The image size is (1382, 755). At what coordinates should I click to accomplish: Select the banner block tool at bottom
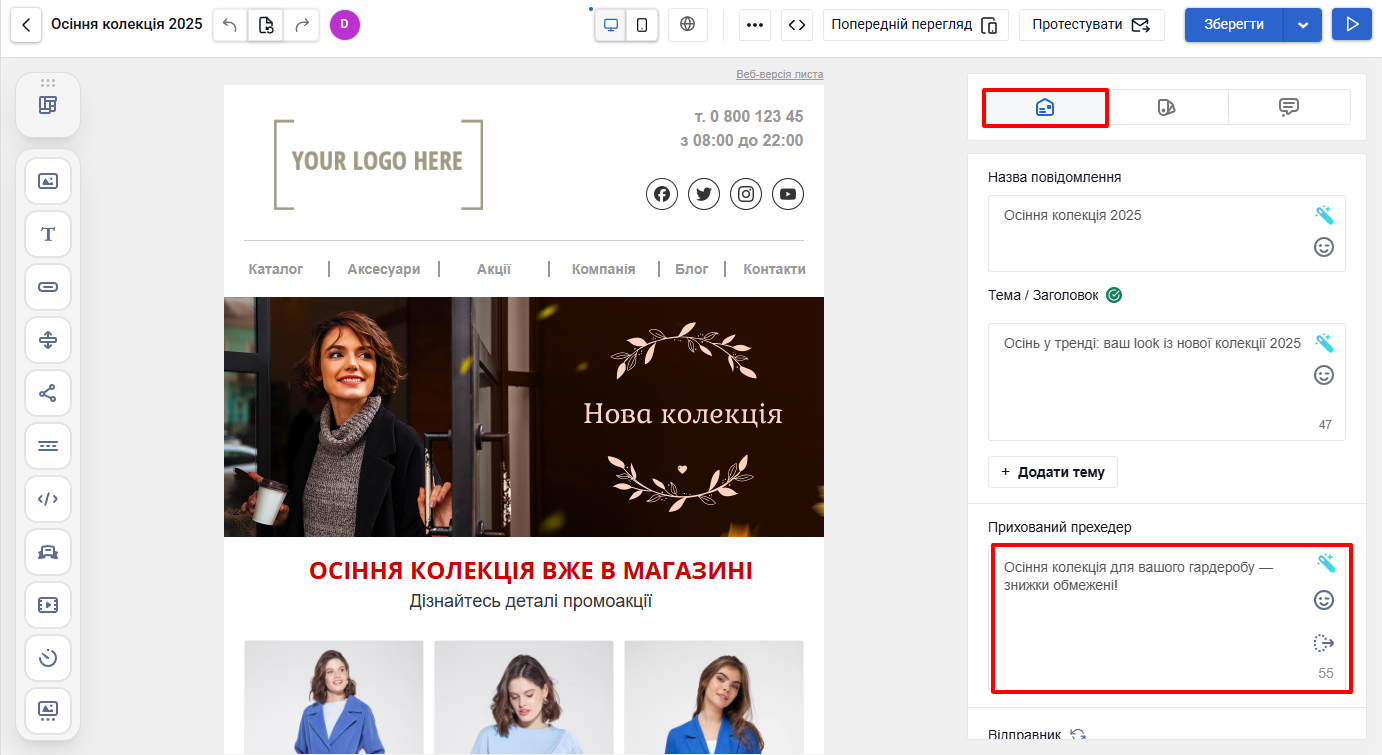(48, 711)
